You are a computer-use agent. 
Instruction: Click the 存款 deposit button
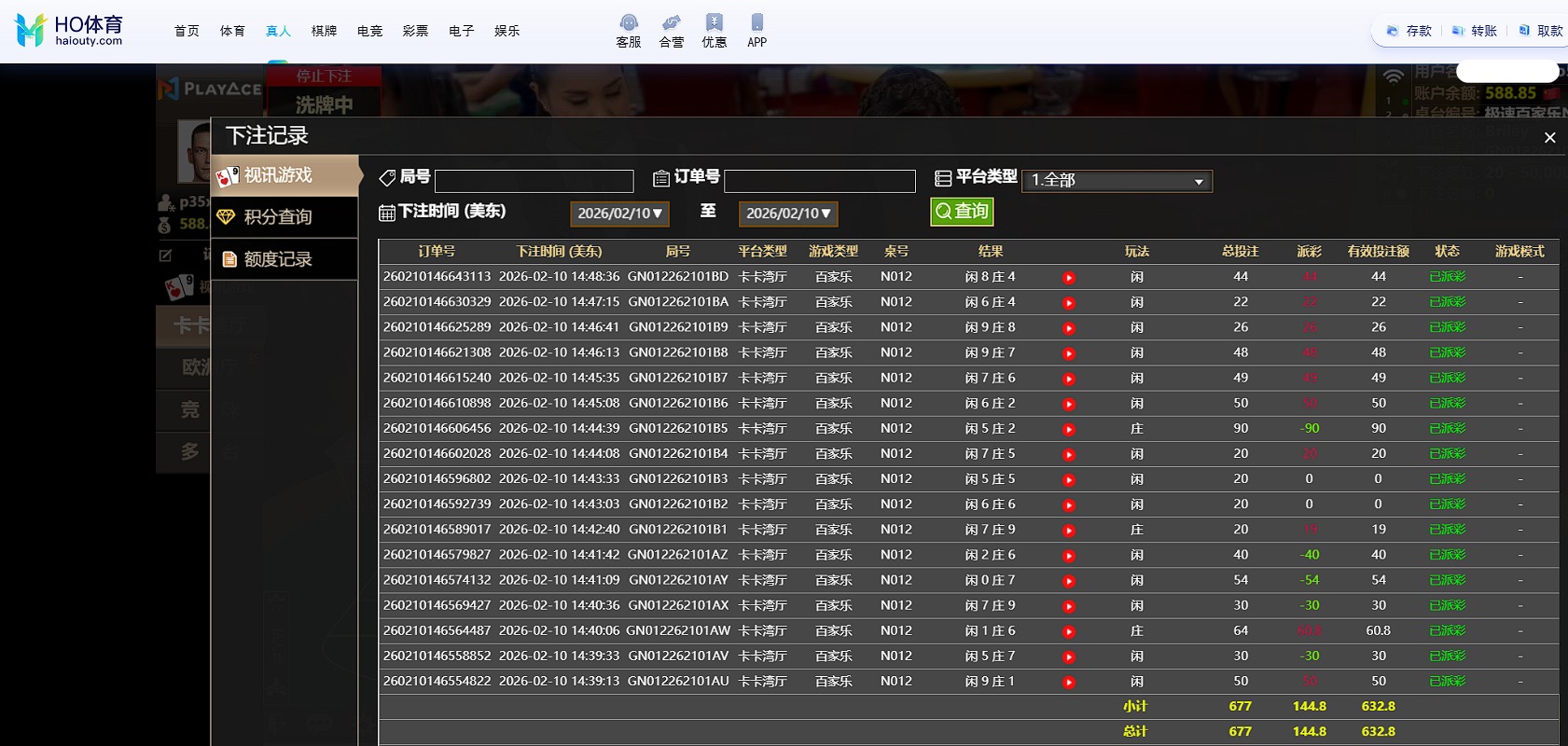point(1409,31)
